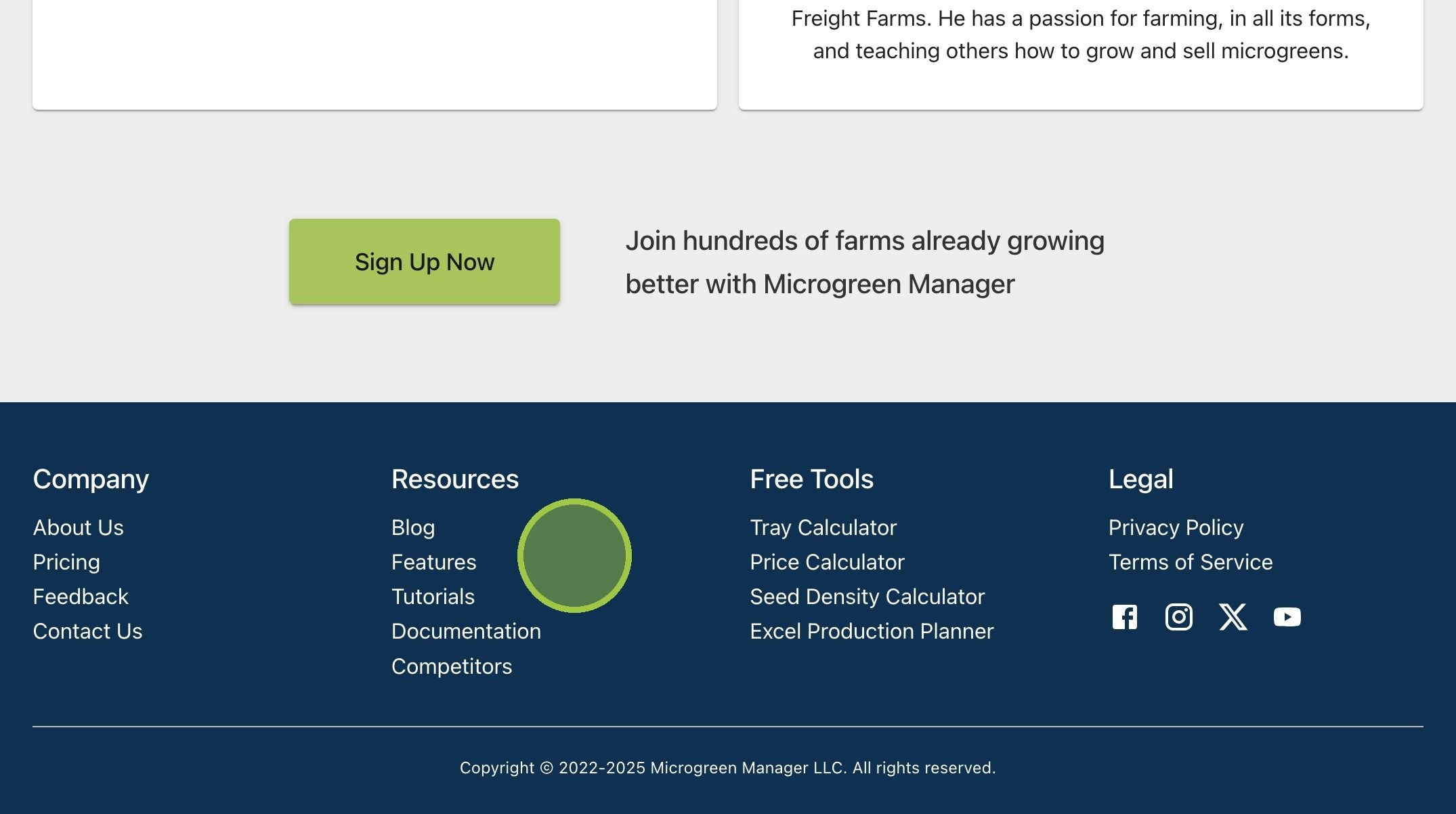Read the Terms of Service link
This screenshot has width=1456, height=814.
click(x=1191, y=562)
